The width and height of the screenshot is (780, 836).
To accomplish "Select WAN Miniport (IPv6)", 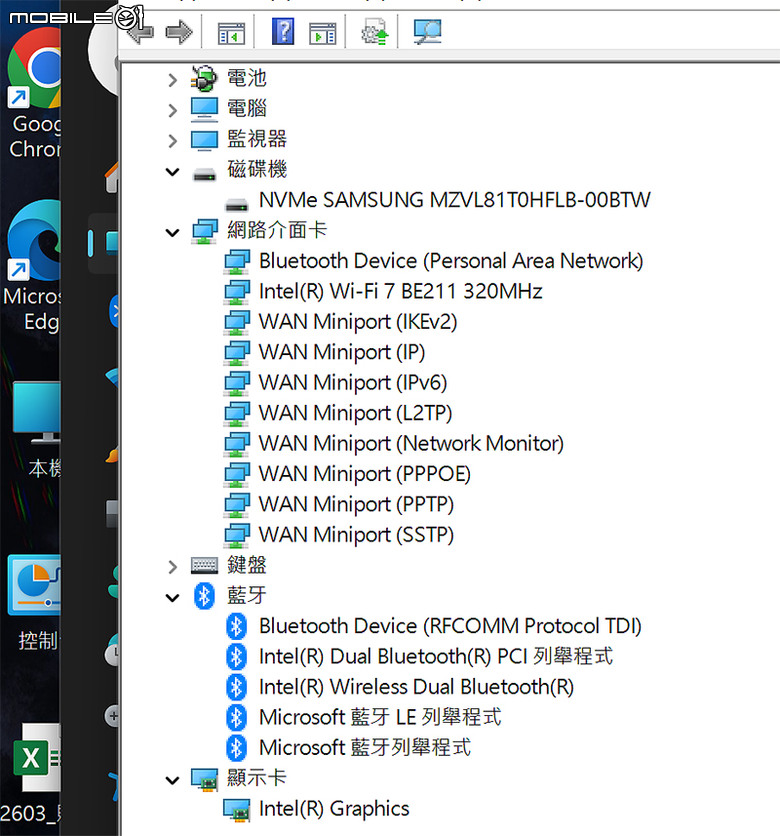I will [352, 383].
